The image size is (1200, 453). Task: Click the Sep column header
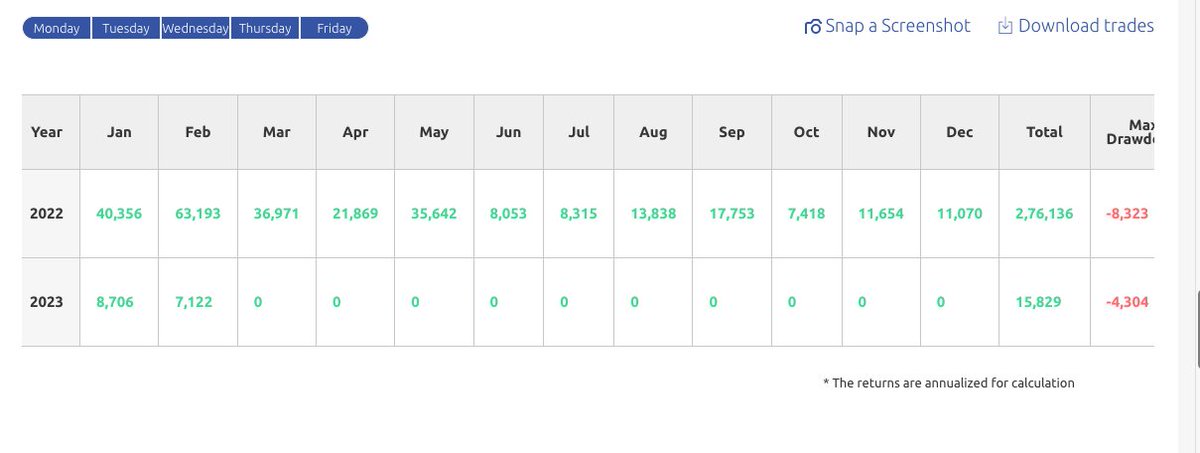pyautogui.click(x=732, y=132)
